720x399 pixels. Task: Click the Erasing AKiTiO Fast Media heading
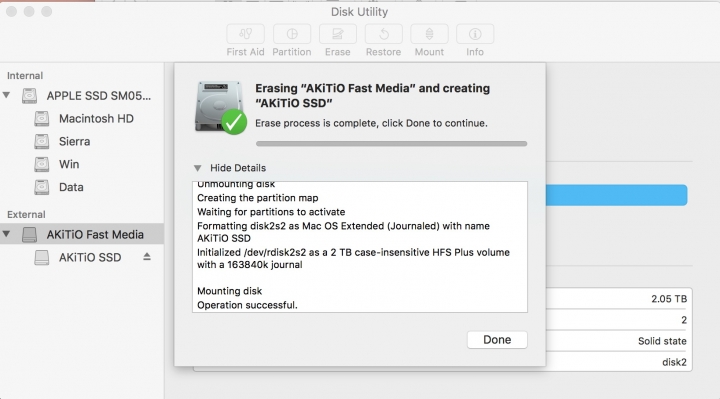click(372, 96)
